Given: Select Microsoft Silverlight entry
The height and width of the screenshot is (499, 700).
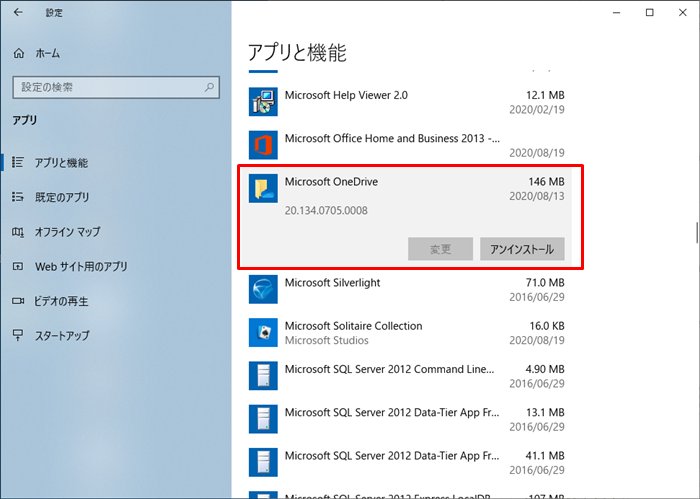Looking at the screenshot, I should tap(406, 289).
